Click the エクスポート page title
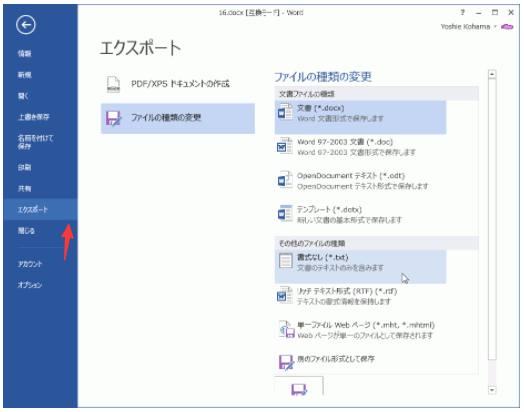The height and width of the screenshot is (412, 524). 140,48
